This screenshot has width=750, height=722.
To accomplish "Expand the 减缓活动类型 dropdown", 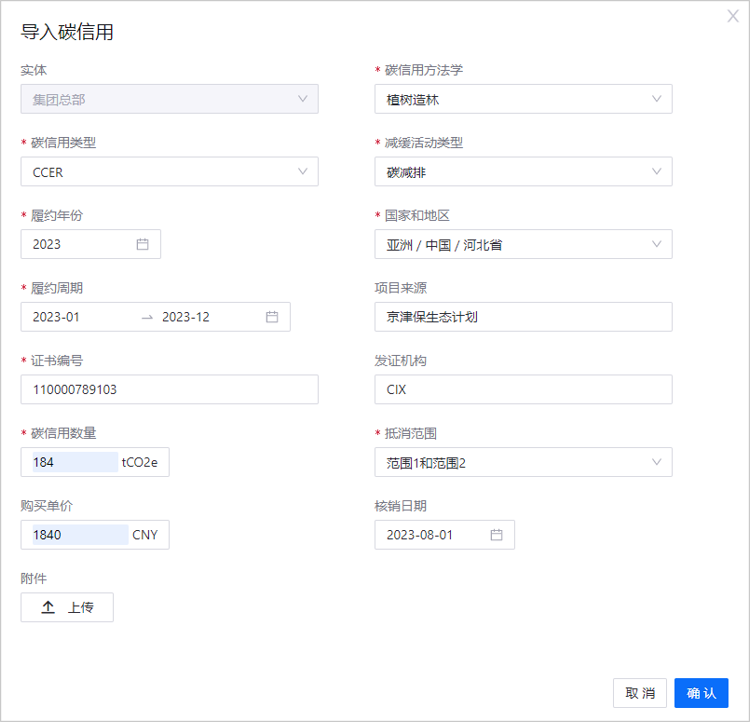I will coord(523,171).
